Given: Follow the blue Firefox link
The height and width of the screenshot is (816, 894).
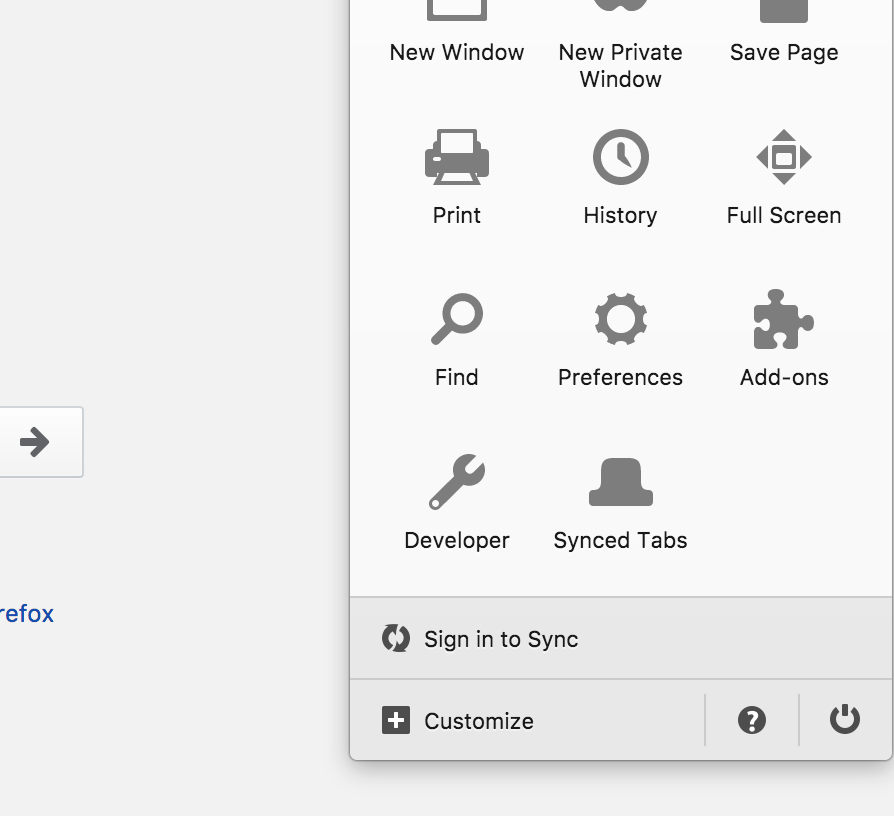Looking at the screenshot, I should coord(27,613).
